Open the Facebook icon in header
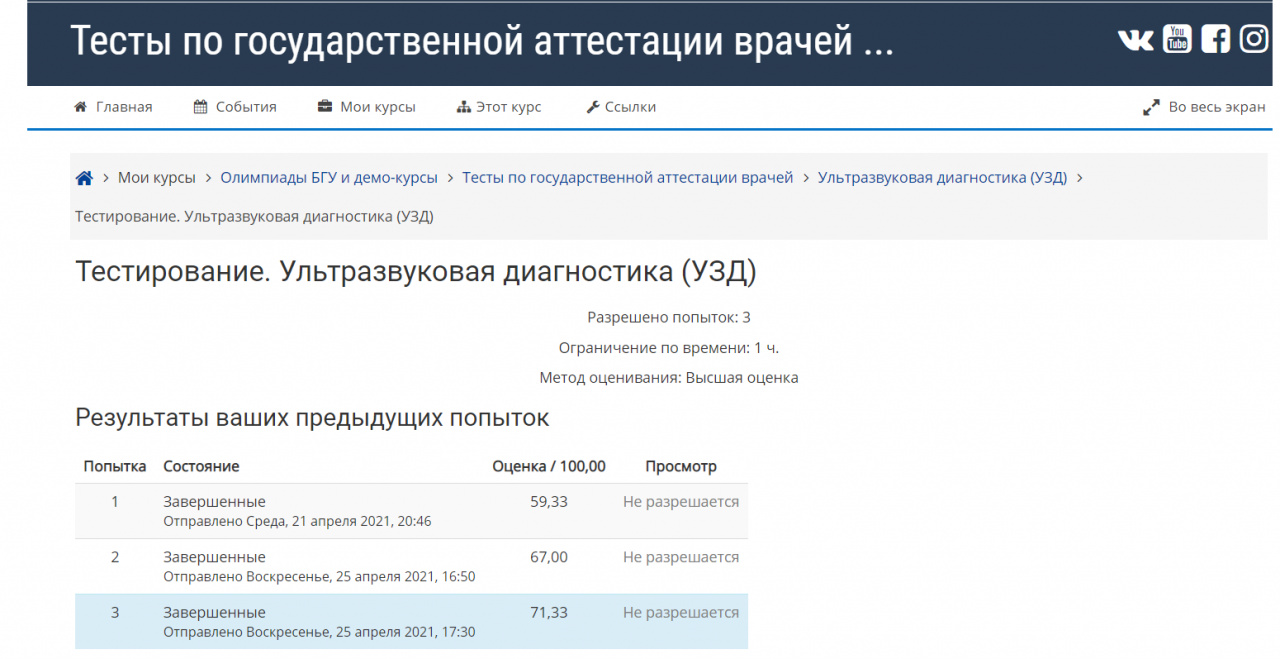This screenshot has width=1280, height=659. click(1215, 39)
